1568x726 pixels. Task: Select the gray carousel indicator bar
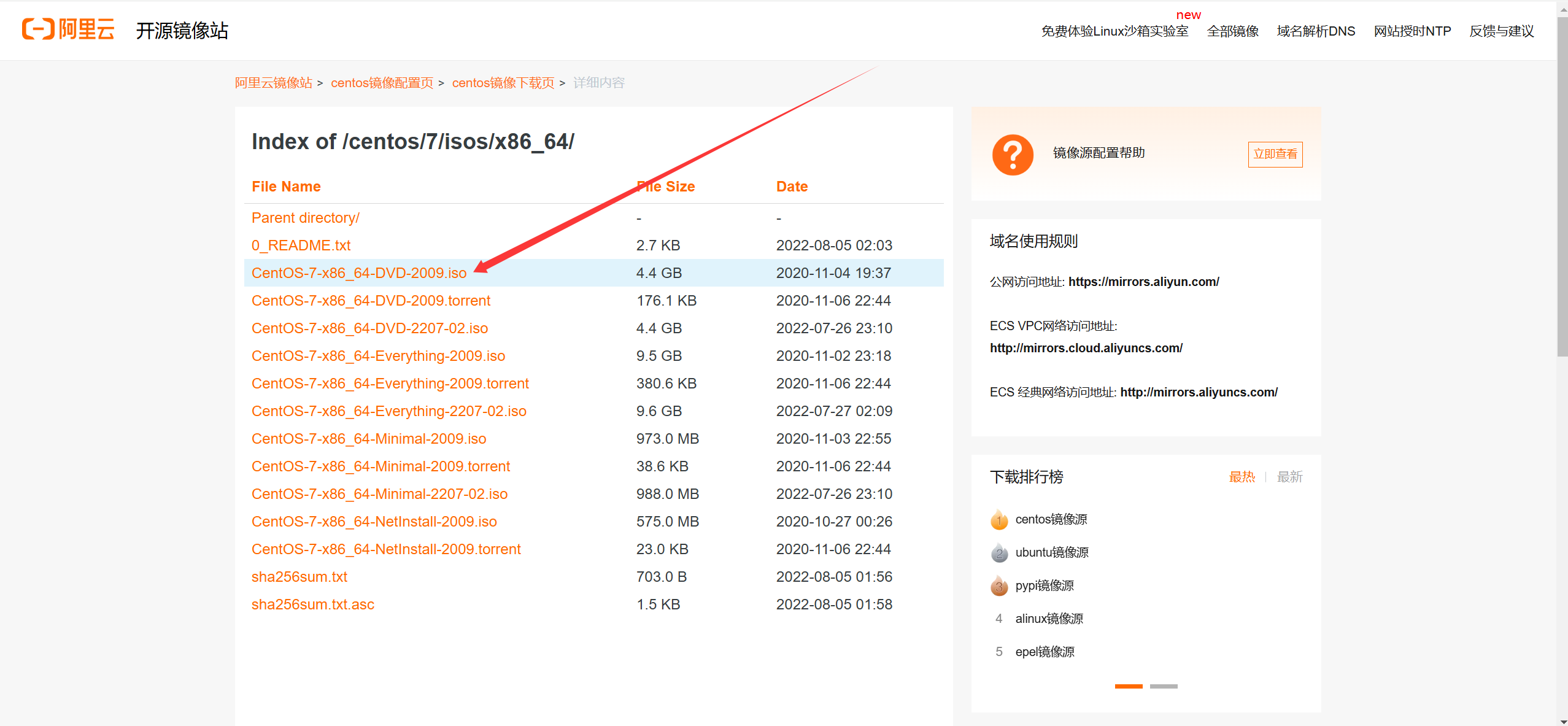pyautogui.click(x=1164, y=686)
